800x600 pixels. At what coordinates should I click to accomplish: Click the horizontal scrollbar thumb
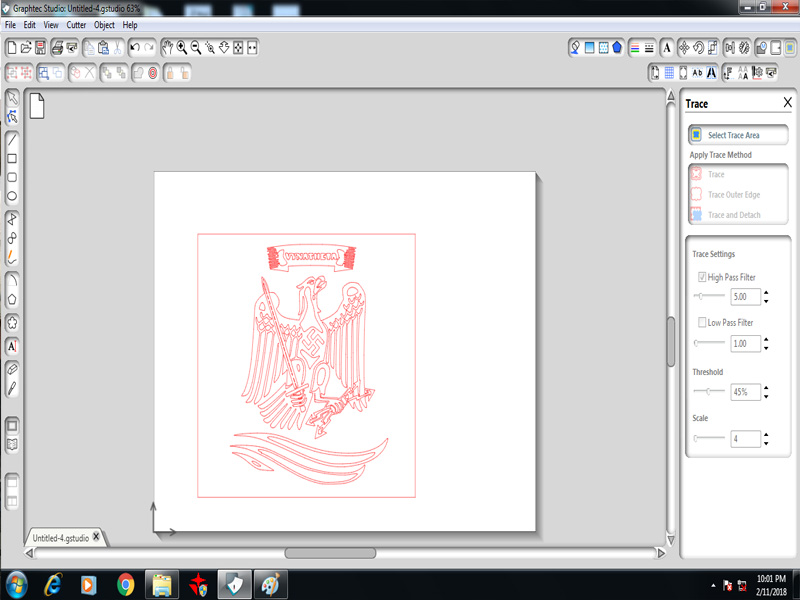[330, 553]
